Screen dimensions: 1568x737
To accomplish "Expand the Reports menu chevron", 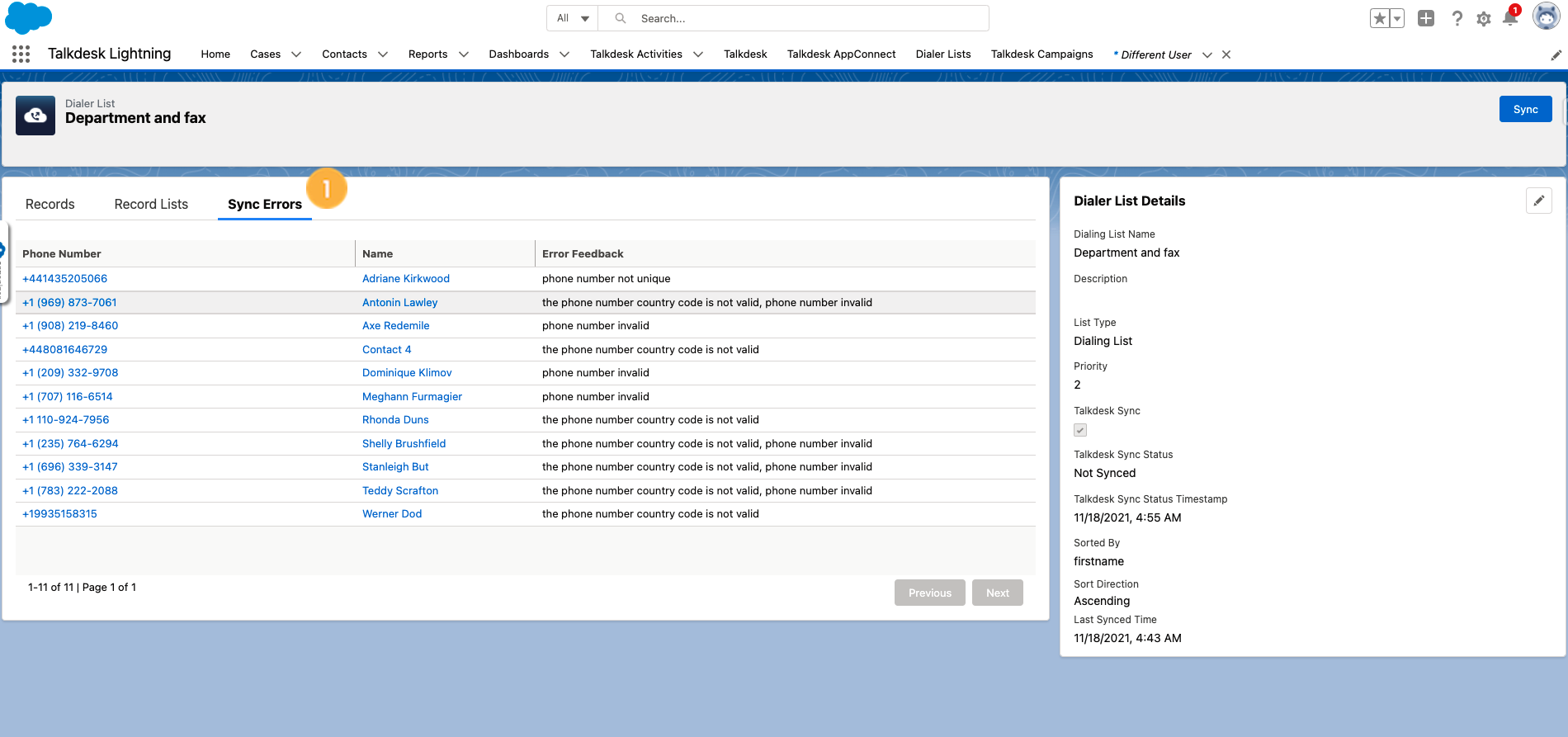I will tap(464, 54).
